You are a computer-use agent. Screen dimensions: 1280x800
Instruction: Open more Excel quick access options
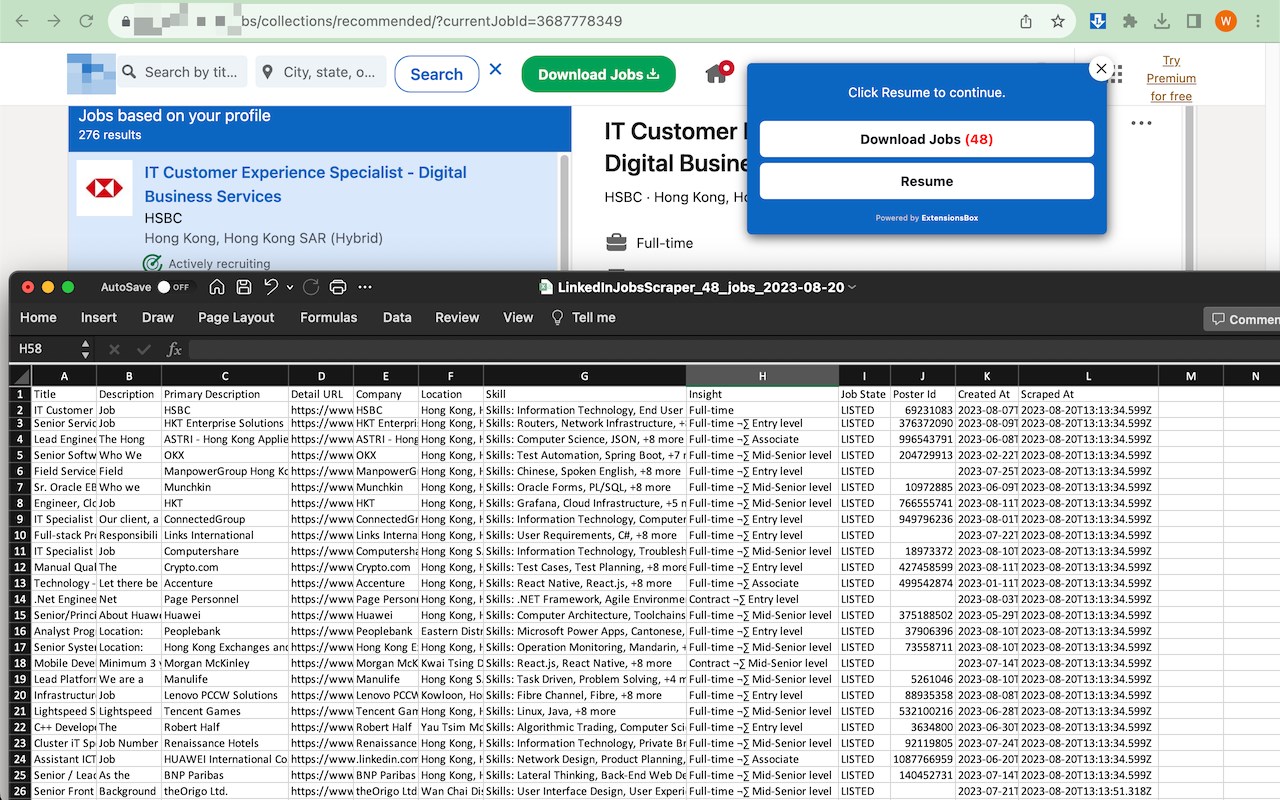(365, 287)
